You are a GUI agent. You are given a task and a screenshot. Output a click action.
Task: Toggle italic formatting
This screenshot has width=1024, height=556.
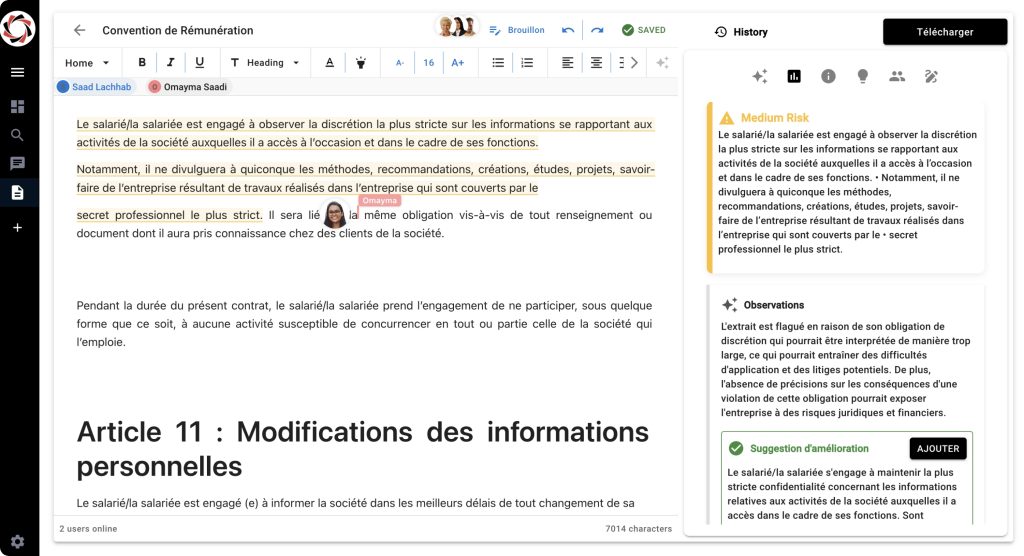click(x=170, y=62)
